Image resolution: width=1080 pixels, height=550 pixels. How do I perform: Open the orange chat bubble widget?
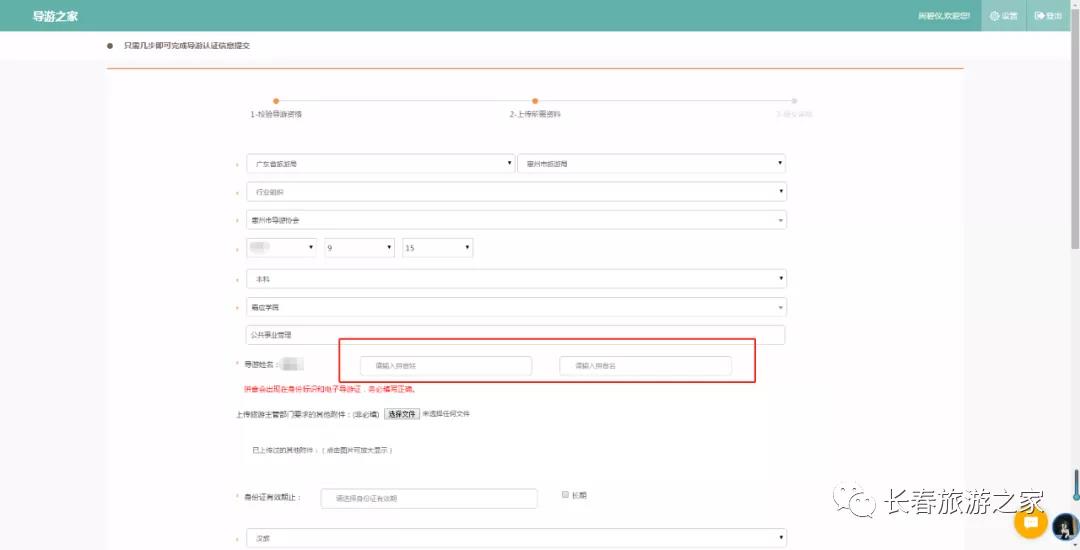click(x=1030, y=521)
